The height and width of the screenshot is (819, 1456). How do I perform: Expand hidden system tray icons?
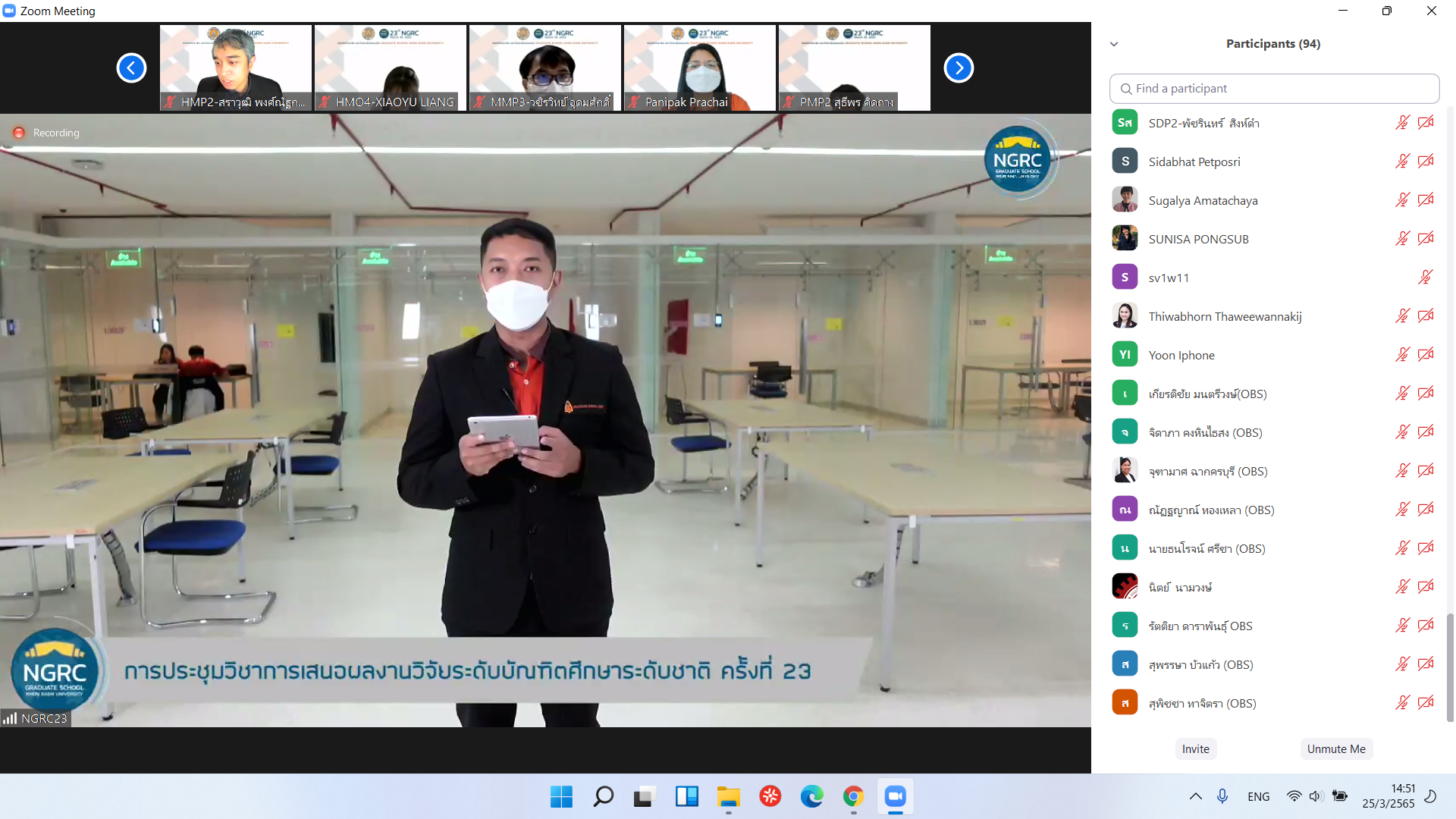pyautogui.click(x=1195, y=796)
